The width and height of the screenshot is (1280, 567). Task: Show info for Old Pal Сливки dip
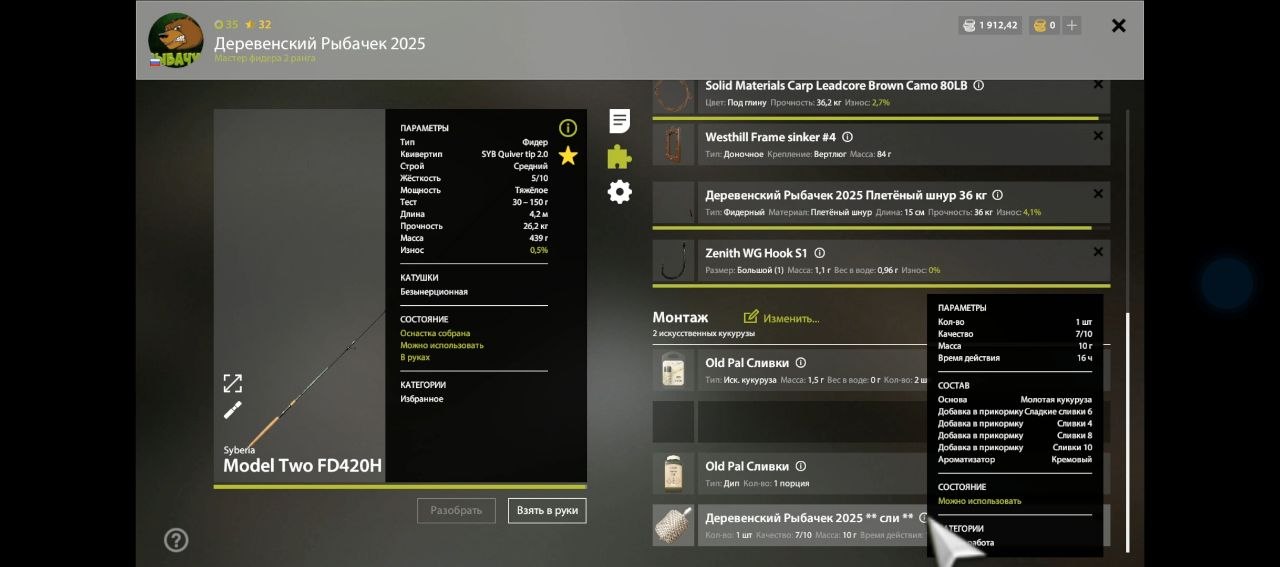[800, 466]
